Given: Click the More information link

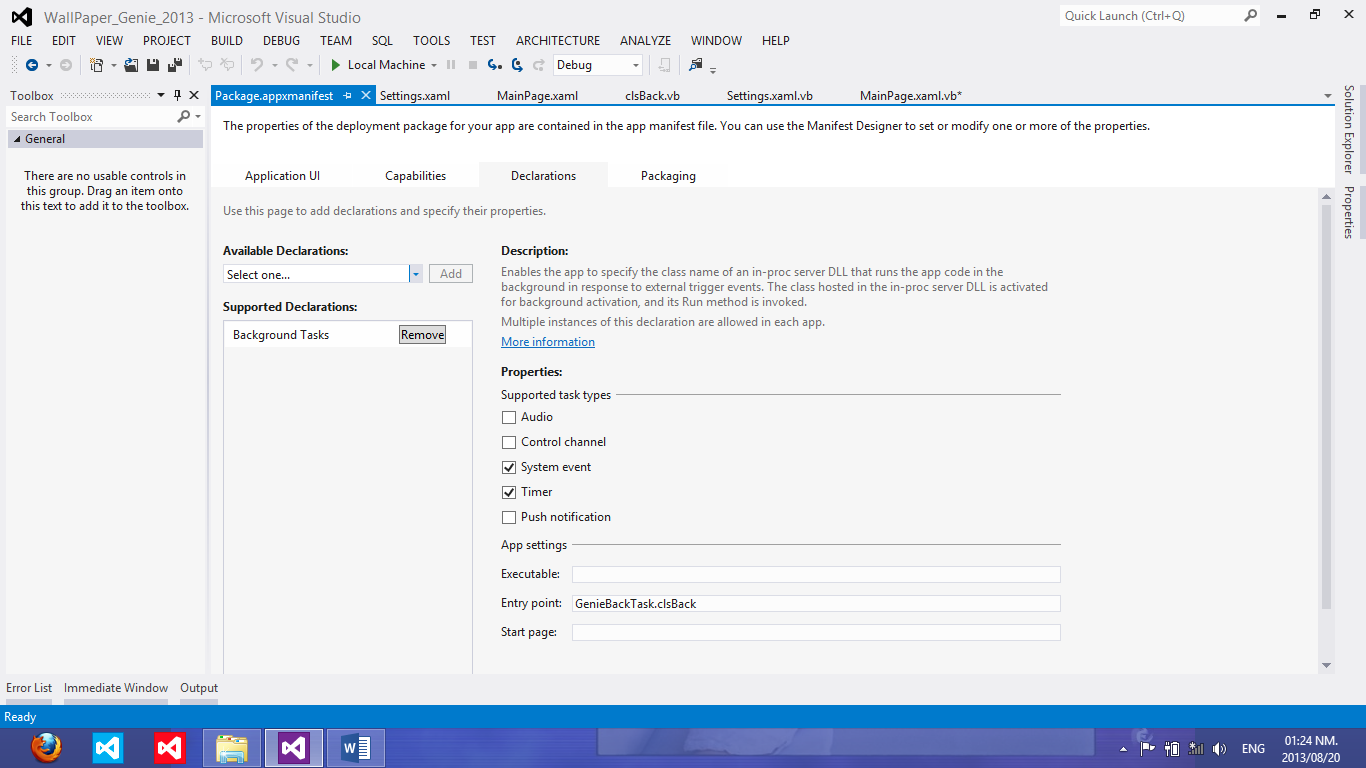Looking at the screenshot, I should tap(548, 342).
